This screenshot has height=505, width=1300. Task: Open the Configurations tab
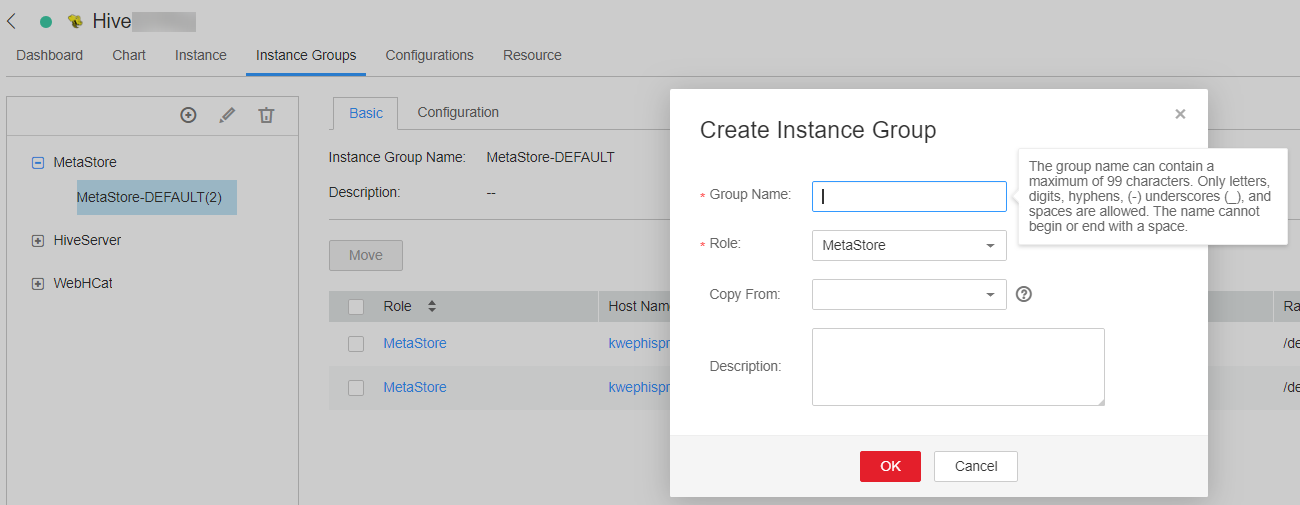coord(430,55)
